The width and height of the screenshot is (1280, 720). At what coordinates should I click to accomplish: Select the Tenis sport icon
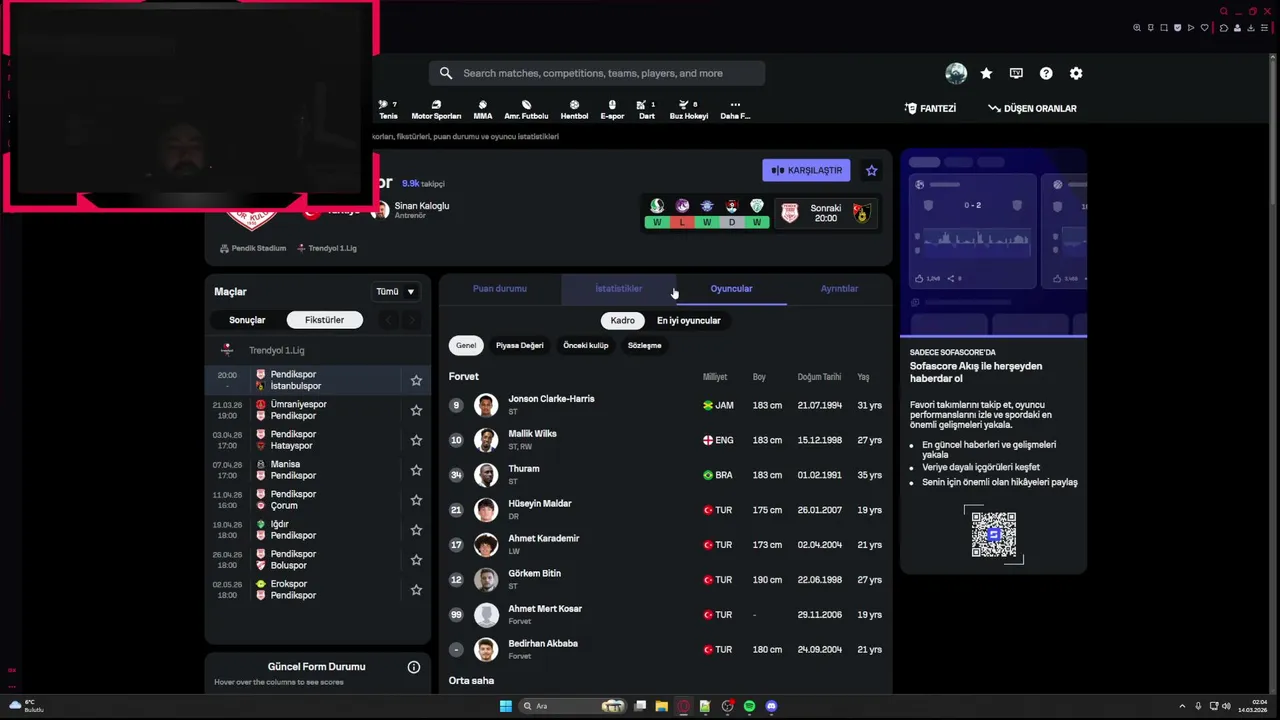pos(388,109)
